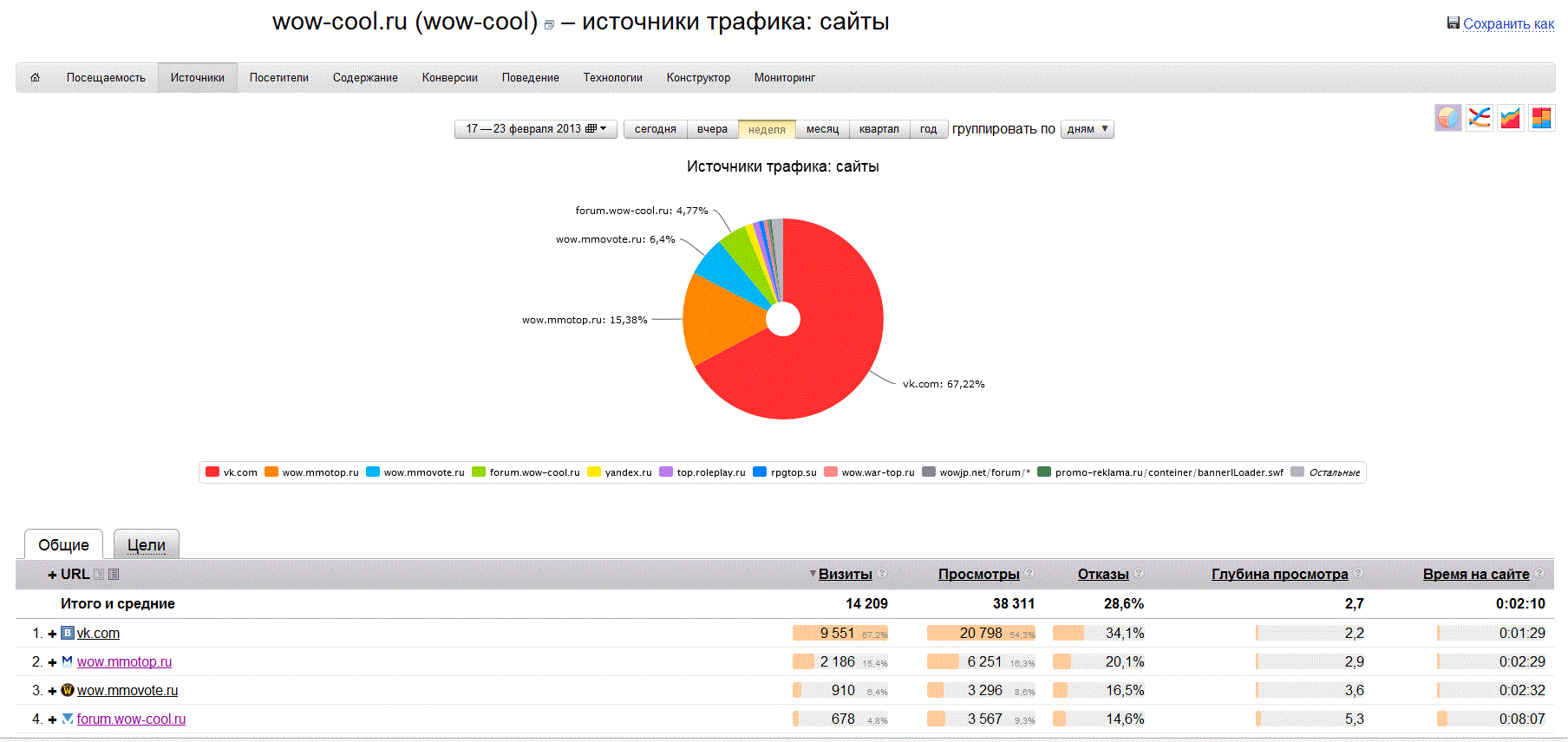This screenshot has width=1568, height=742.
Task: Expand all rows with URL plus sign
Action: click(52, 575)
